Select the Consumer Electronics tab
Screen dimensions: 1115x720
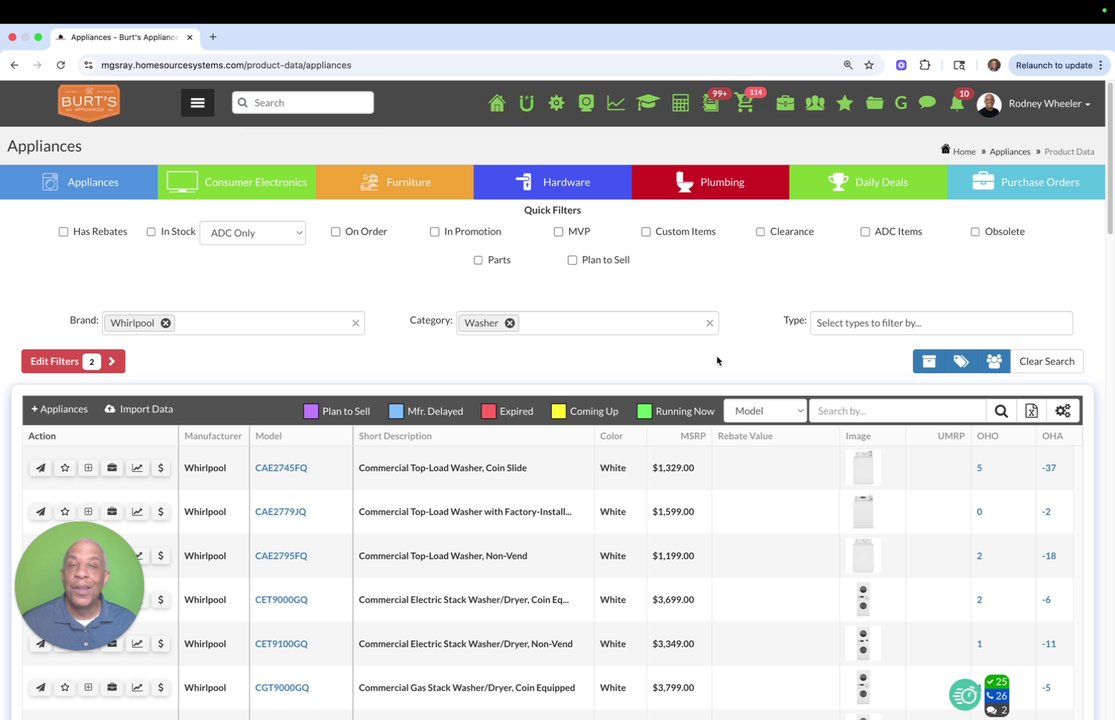click(x=237, y=182)
